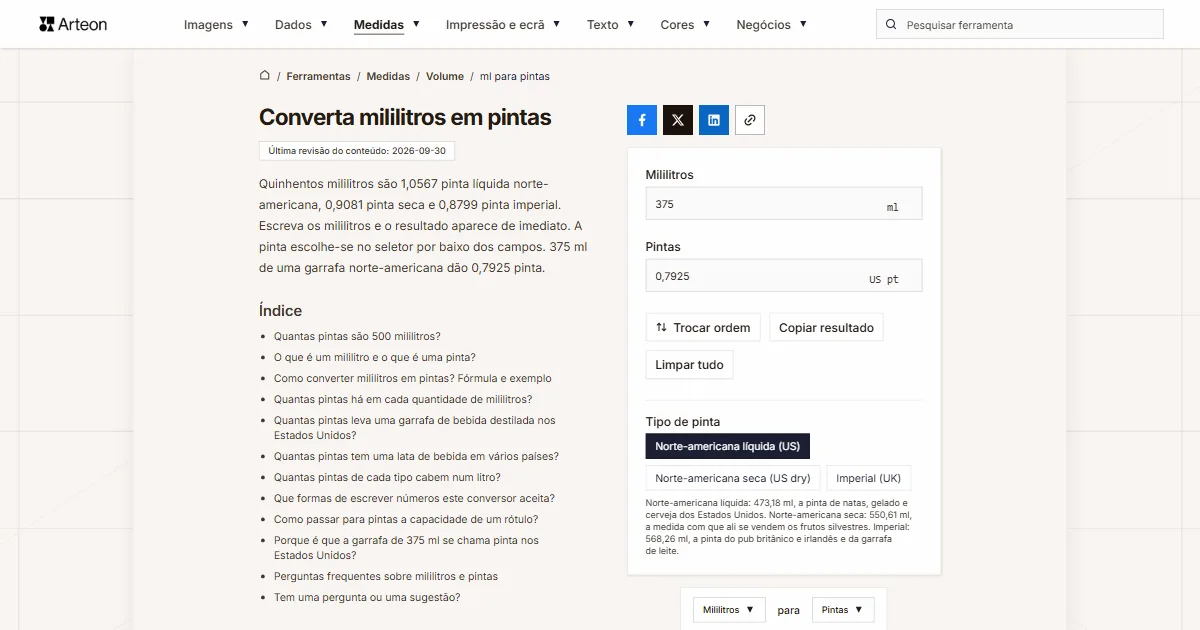This screenshot has width=1200, height=630.
Task: Jump to 'Como converter mililitros em pintas?'
Action: coord(413,378)
